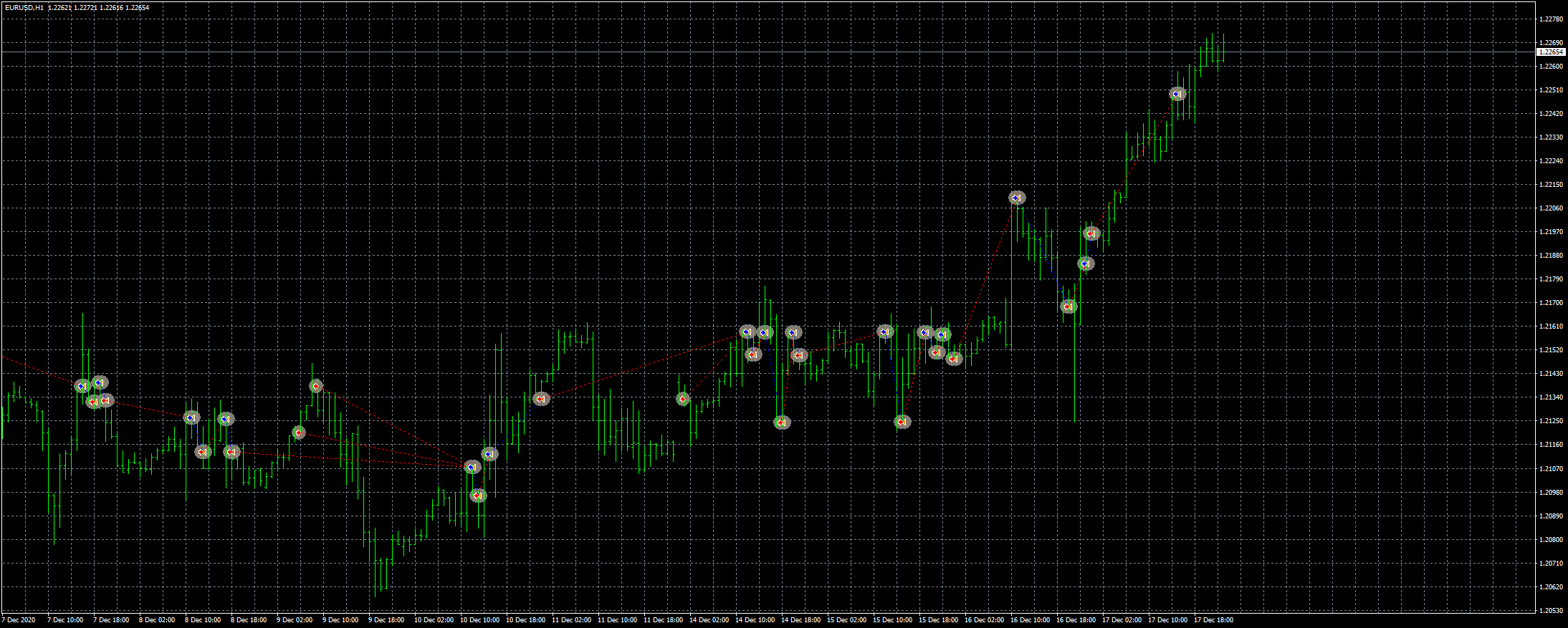Image resolution: width=1568 pixels, height=628 pixels.
Task: Select the blue marker above 15 Dec 10:00 near 1.21610
Action: [885, 332]
